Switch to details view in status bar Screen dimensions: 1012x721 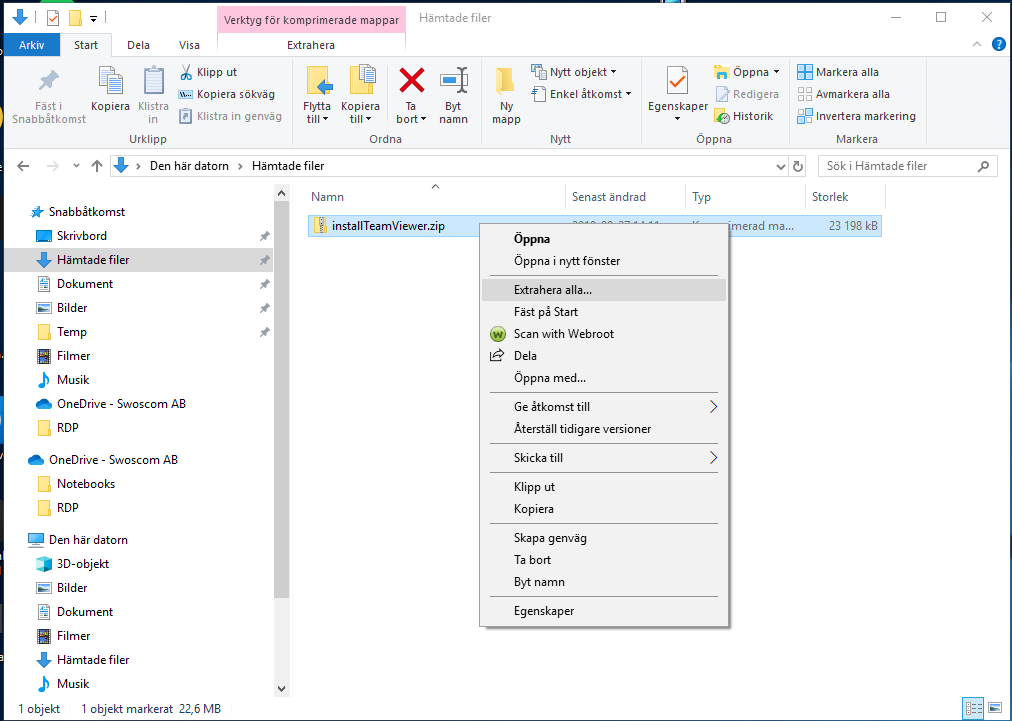pyautogui.click(x=973, y=708)
